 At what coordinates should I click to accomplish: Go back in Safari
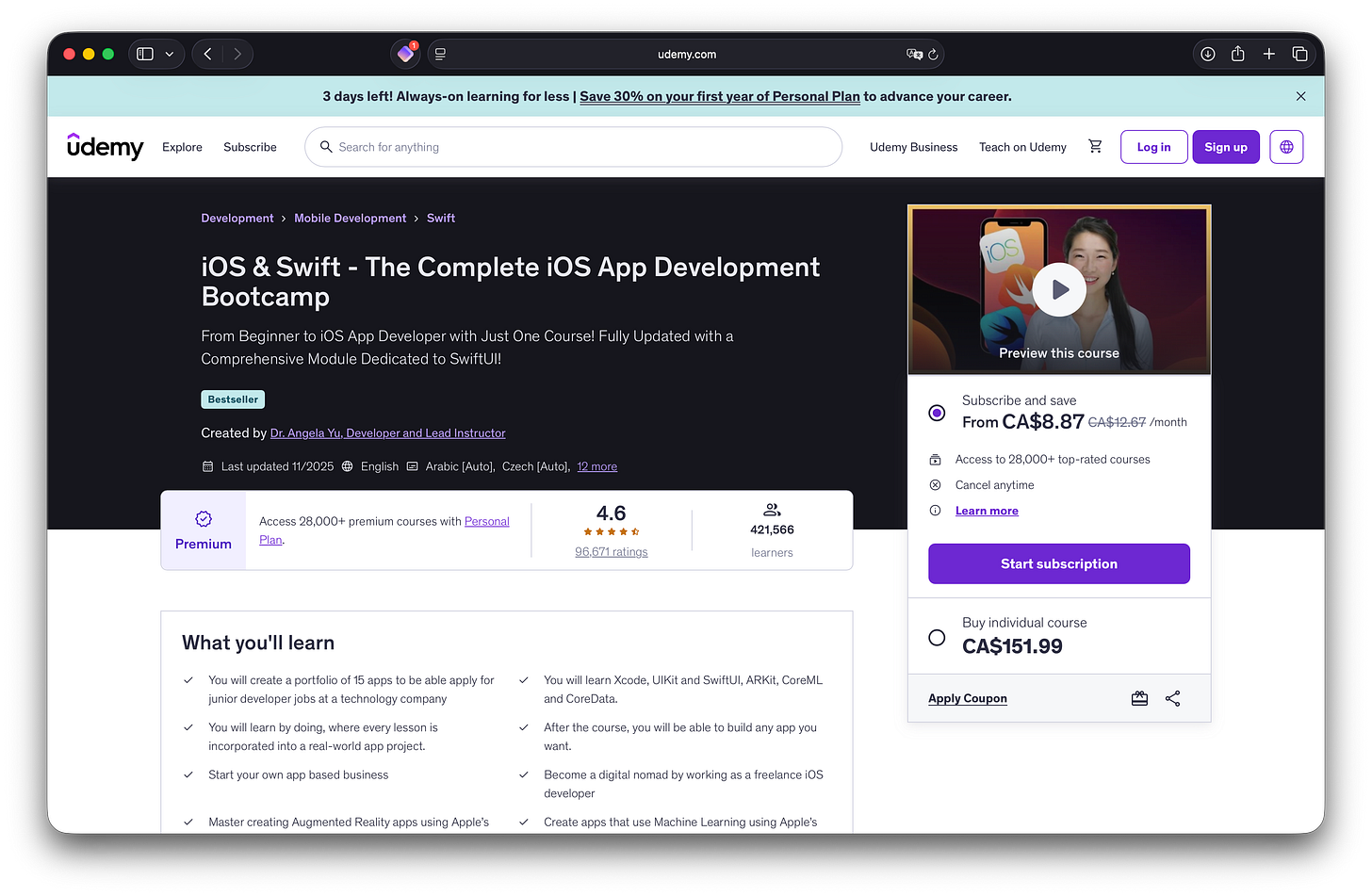point(208,54)
